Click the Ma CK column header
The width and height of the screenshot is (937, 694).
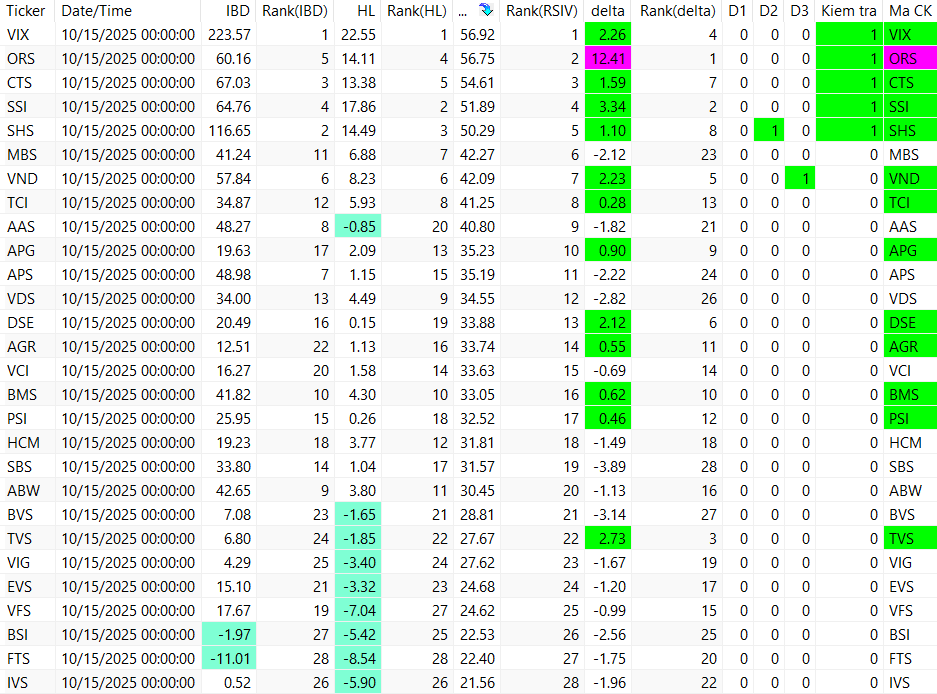910,11
